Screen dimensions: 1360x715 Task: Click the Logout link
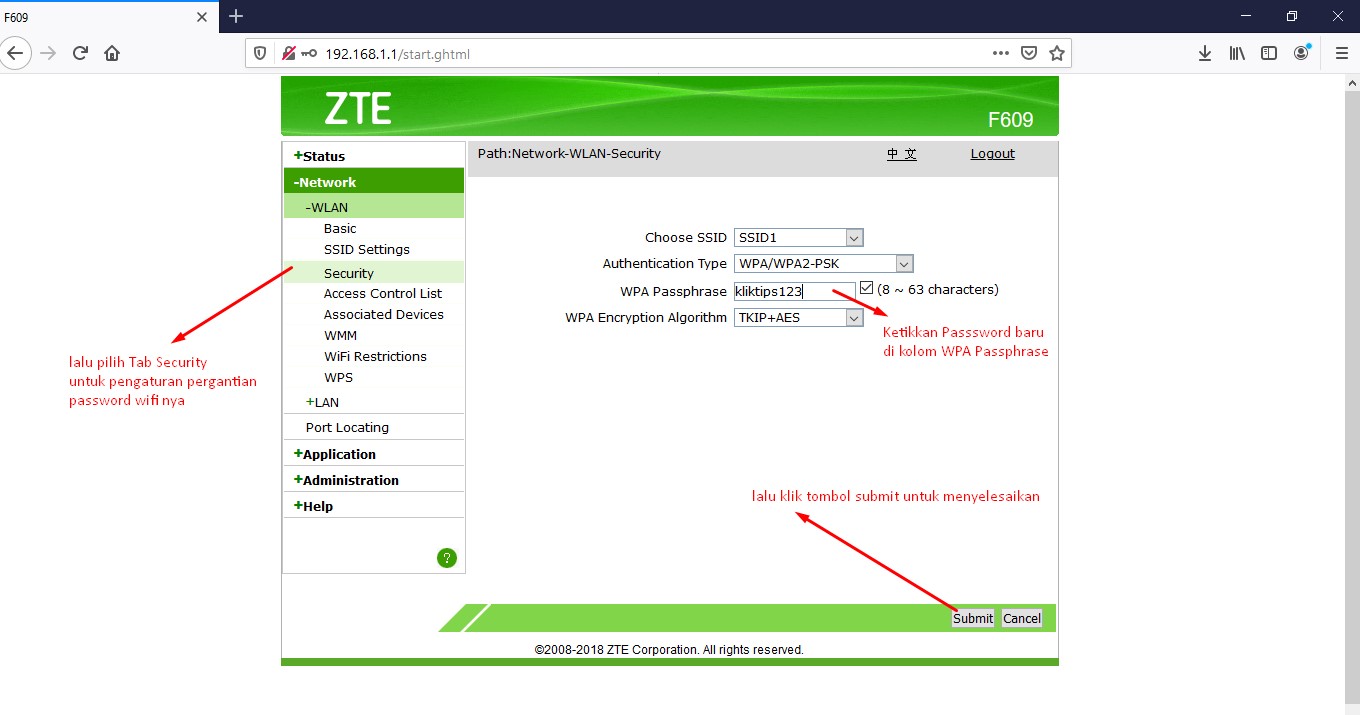pyautogui.click(x=992, y=154)
